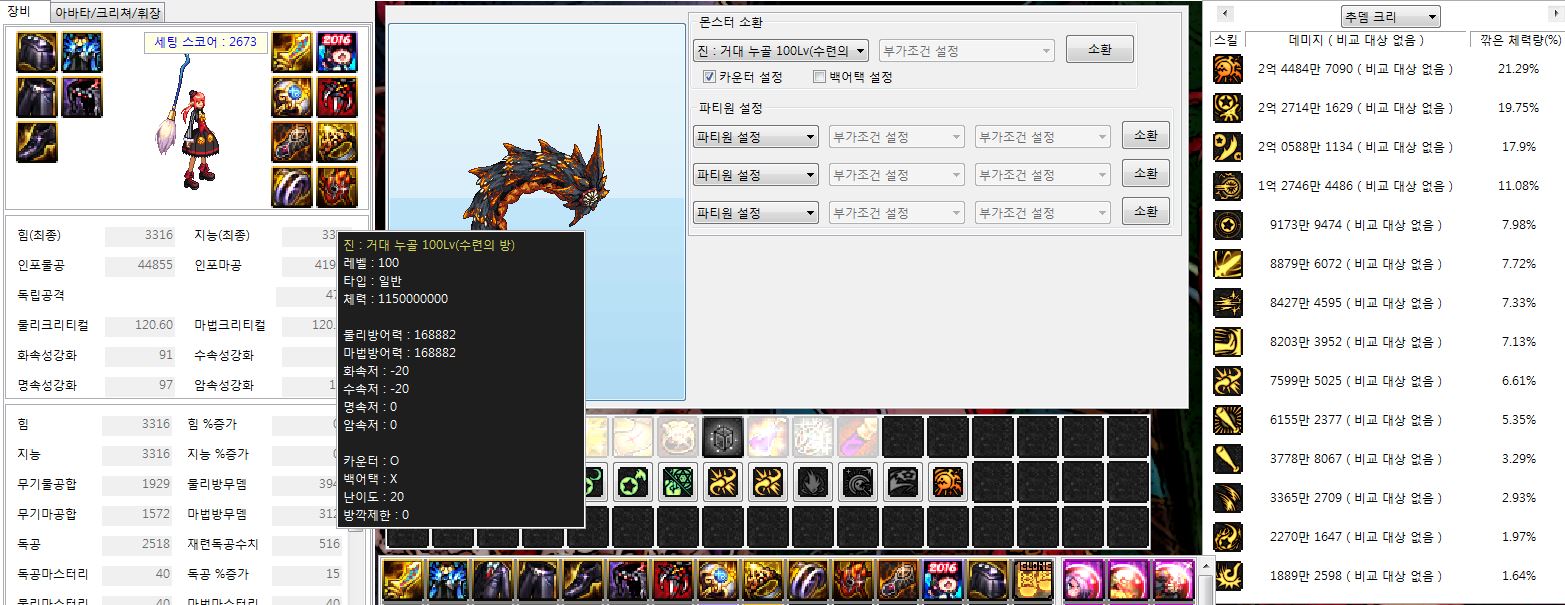Open the monster selection dropdown
The height and width of the screenshot is (605, 1565).
[781, 50]
